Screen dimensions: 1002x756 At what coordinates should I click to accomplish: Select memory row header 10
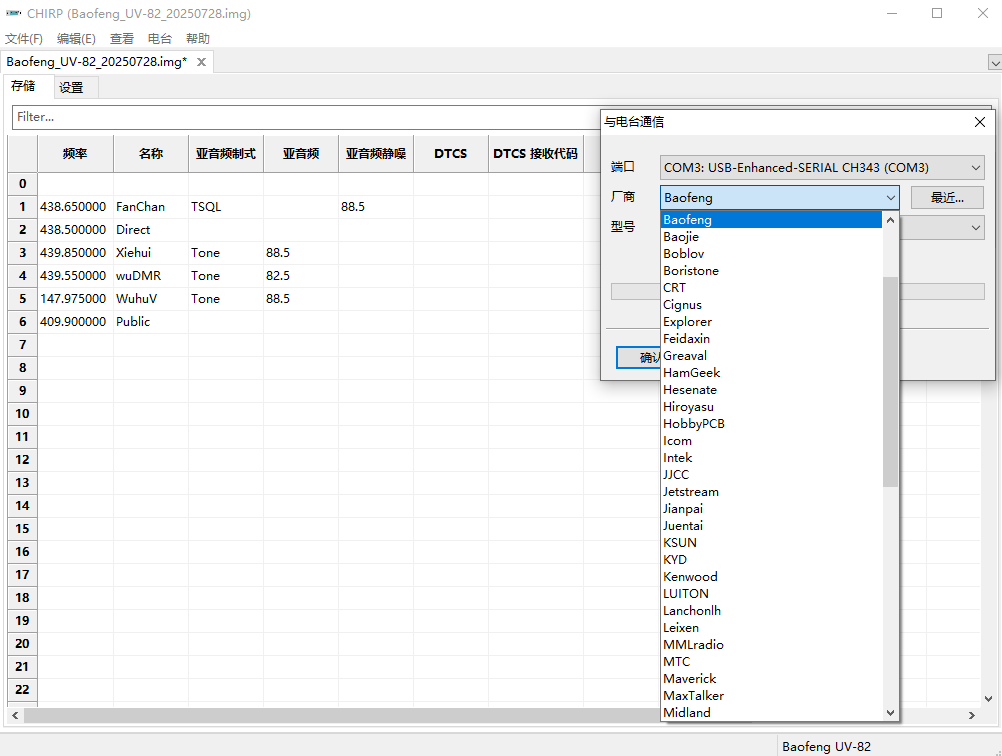pos(22,414)
